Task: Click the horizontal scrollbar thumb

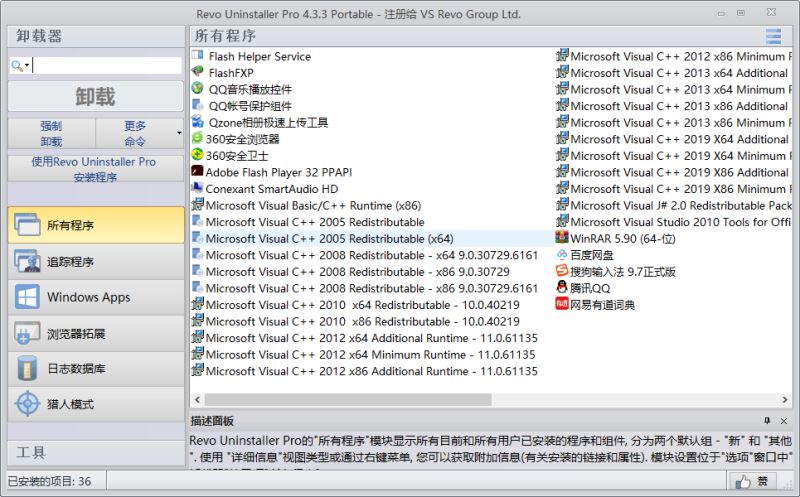Action: pyautogui.click(x=348, y=400)
